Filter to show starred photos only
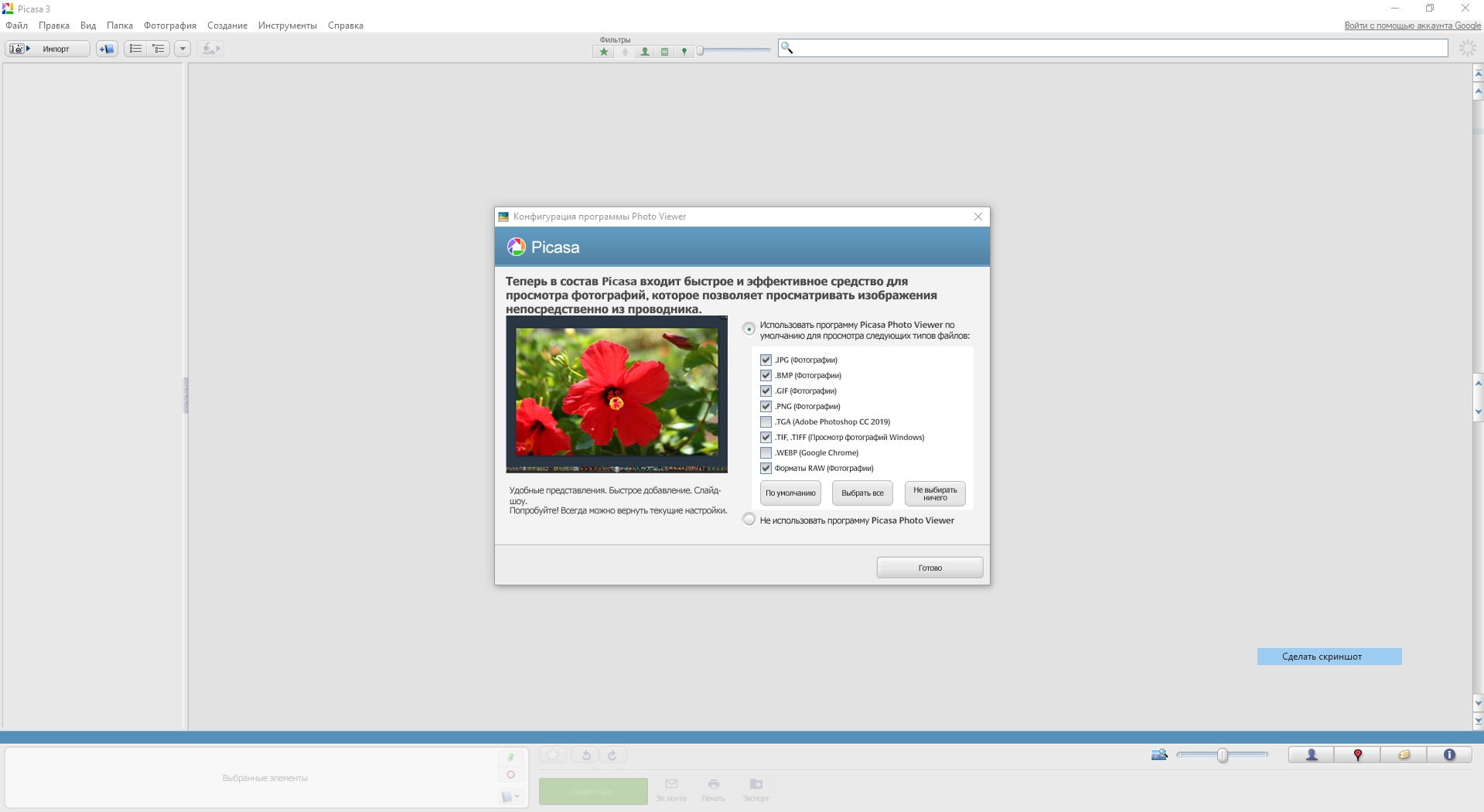1484x812 pixels. click(x=604, y=52)
